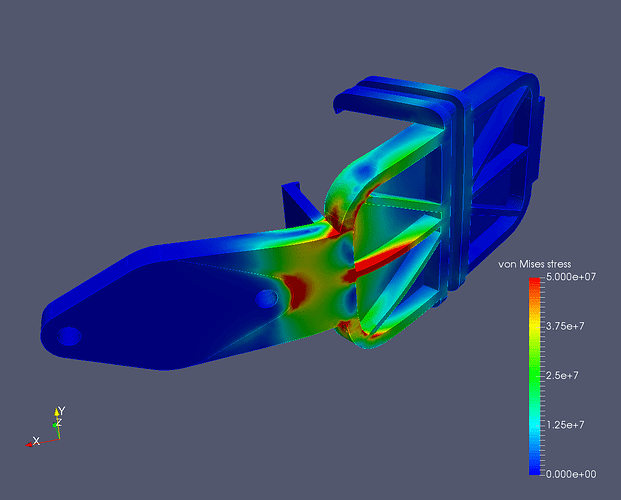Click the von Mises stress color legend bar

[x=534, y=376]
